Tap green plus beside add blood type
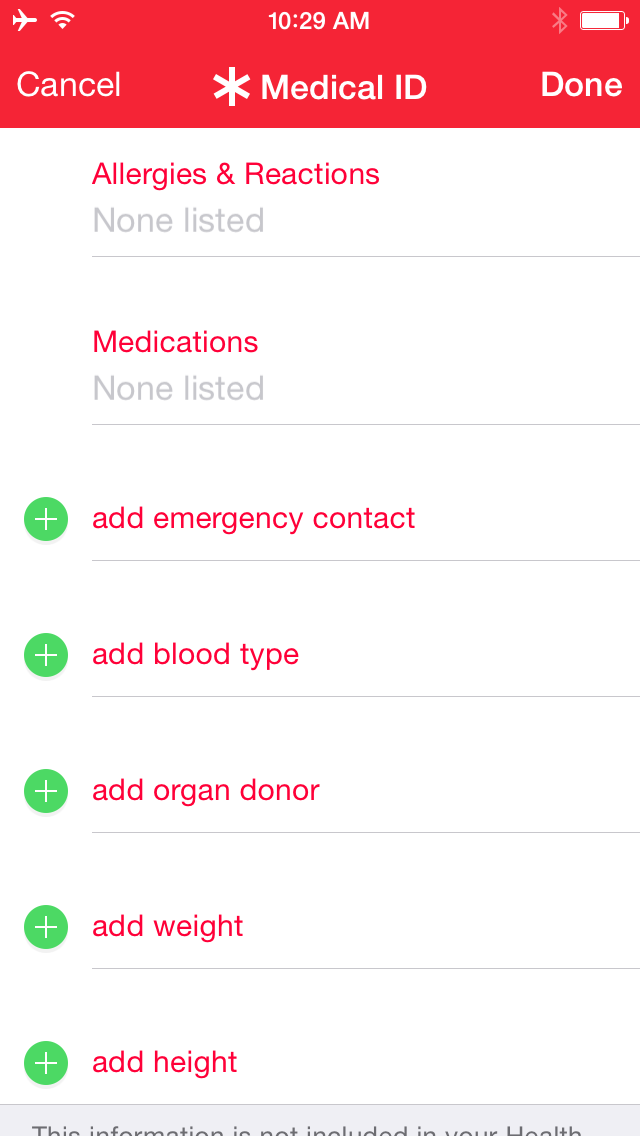The width and height of the screenshot is (640, 1136). (x=46, y=655)
